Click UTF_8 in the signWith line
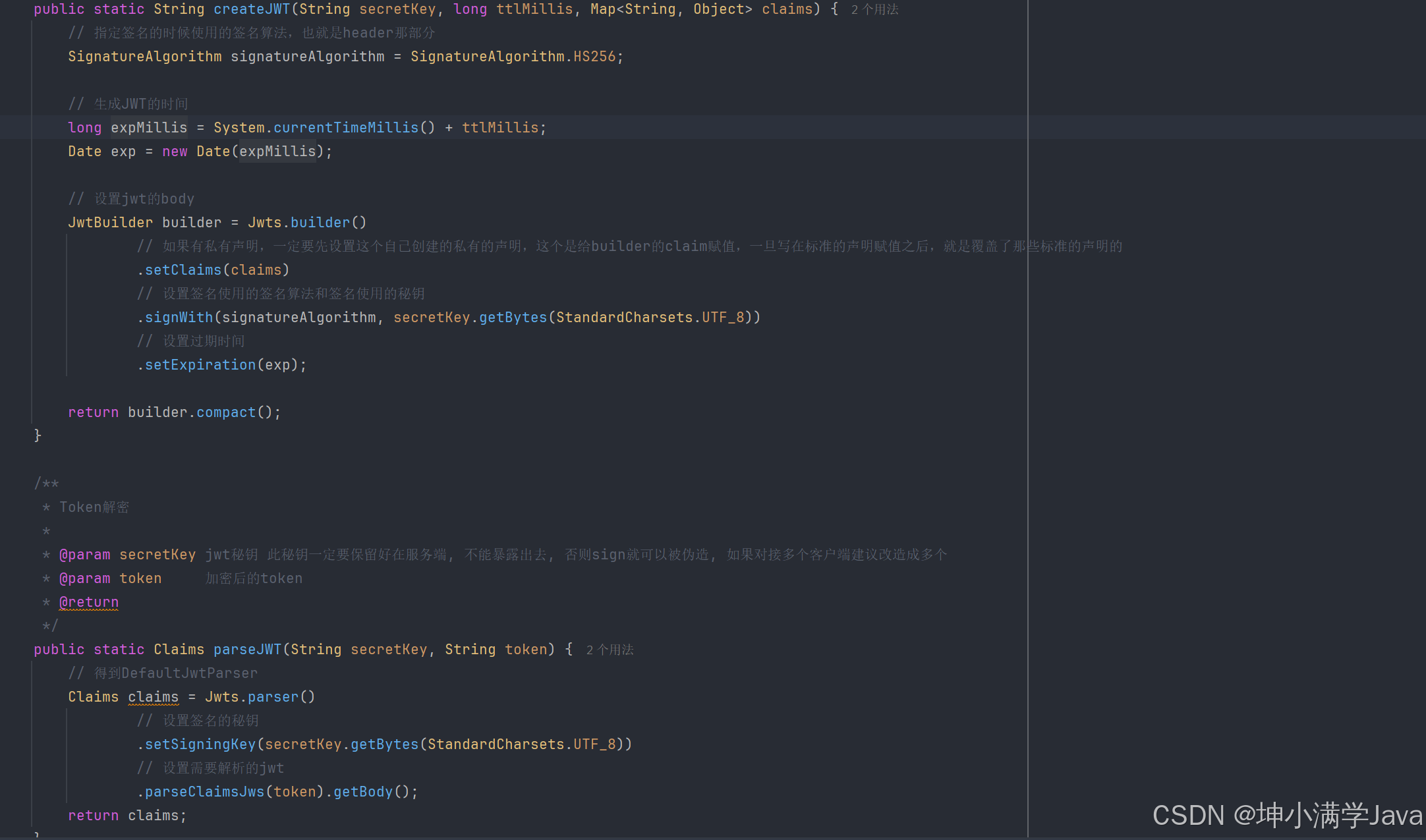 click(722, 318)
